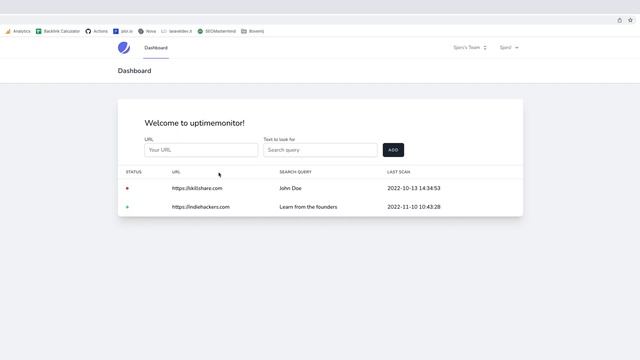
Task: Open the Backlink Calculator bookmark
Action: [58, 31]
